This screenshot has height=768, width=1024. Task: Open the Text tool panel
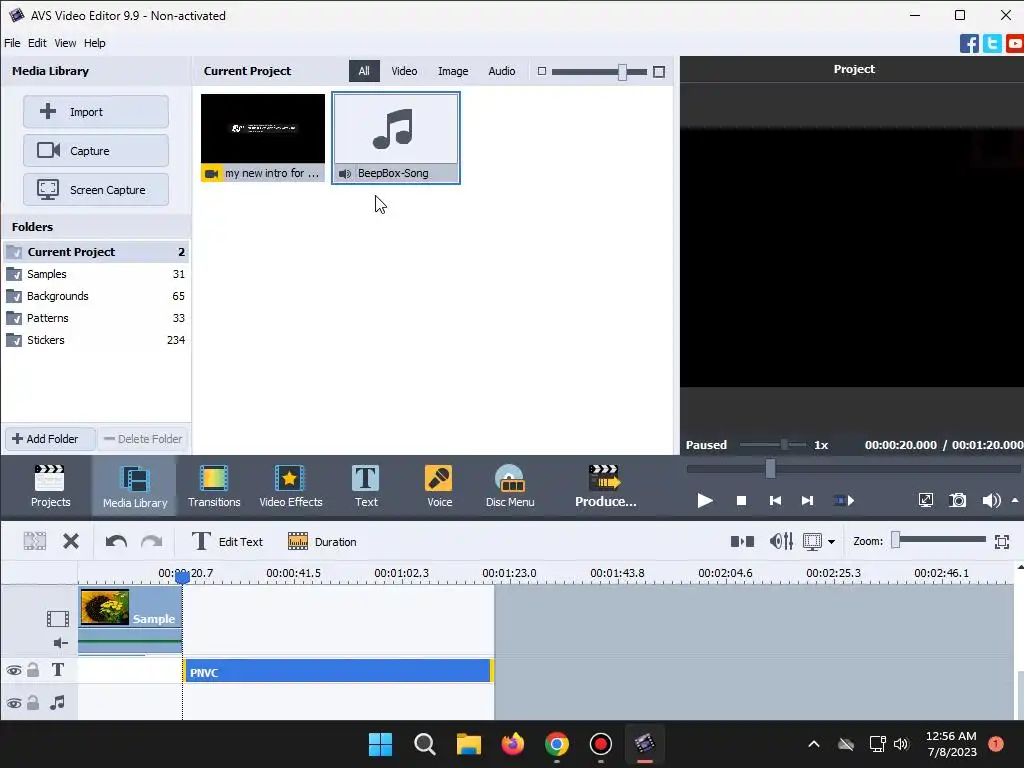coord(366,486)
